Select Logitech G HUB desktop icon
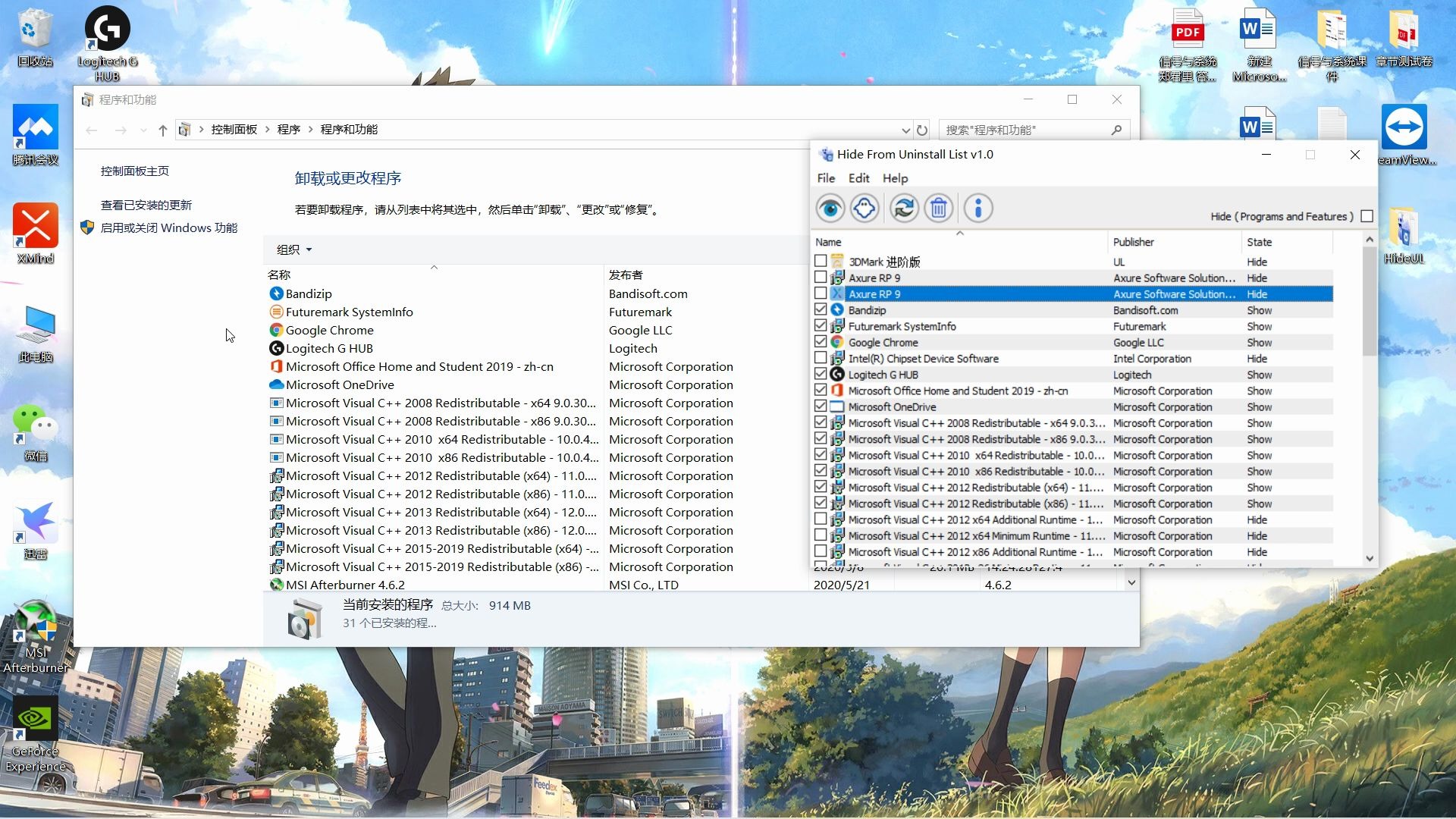 pos(108,44)
